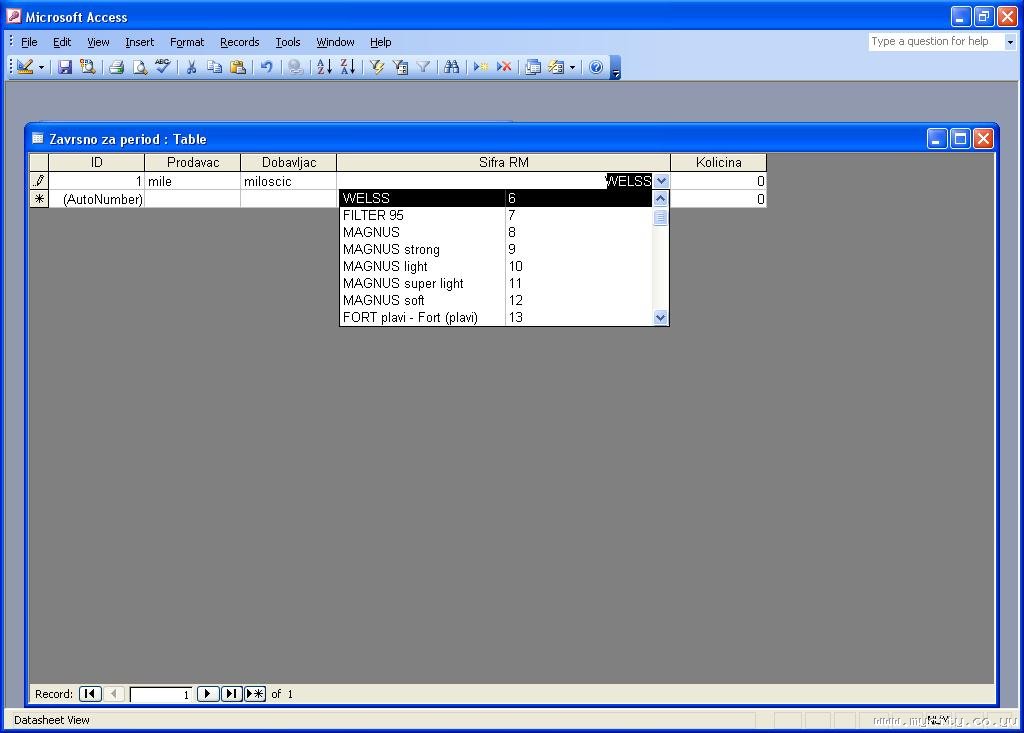Pick MAGNUS strong from the list
The height and width of the screenshot is (733, 1024).
[496, 249]
